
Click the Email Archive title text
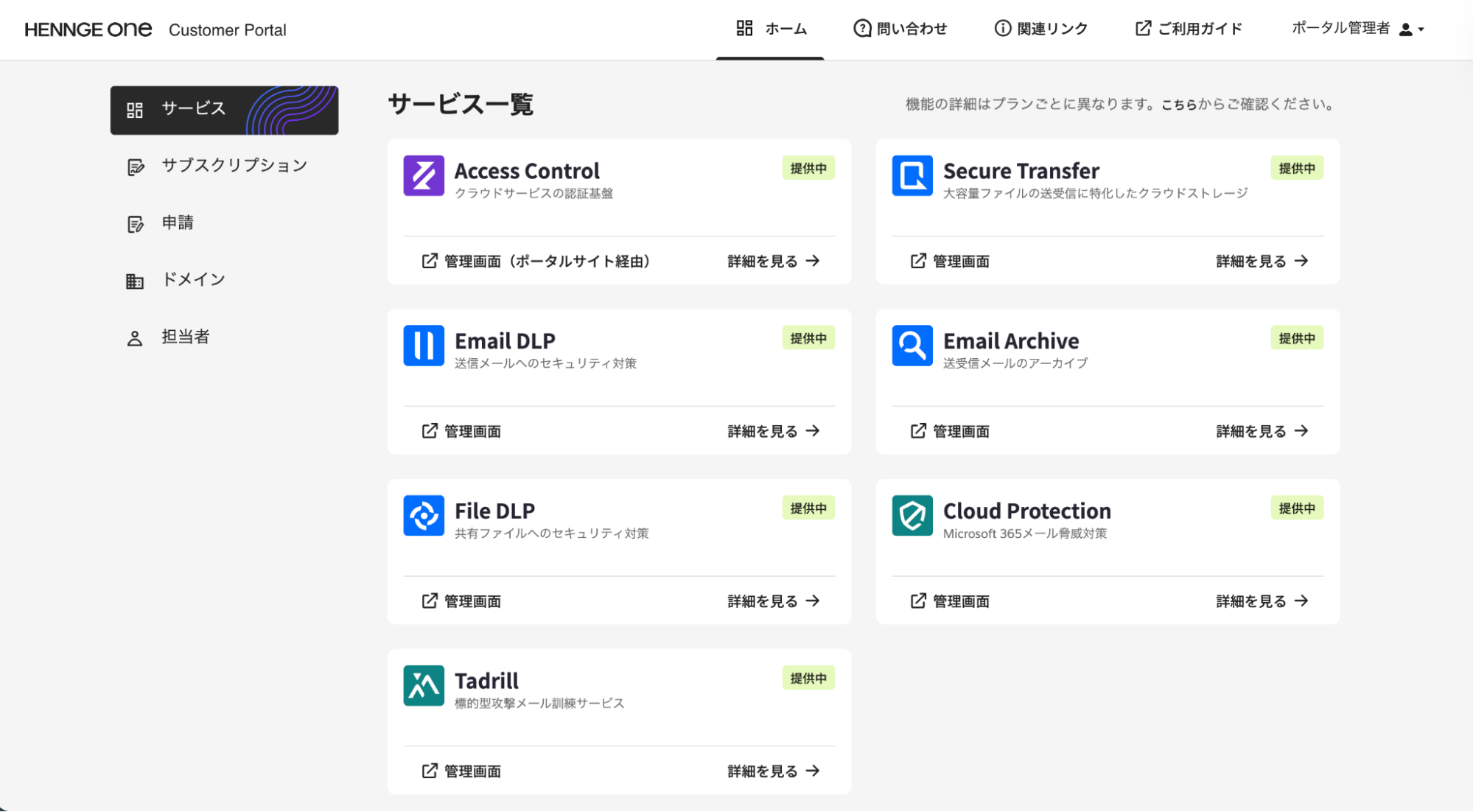click(x=1011, y=340)
